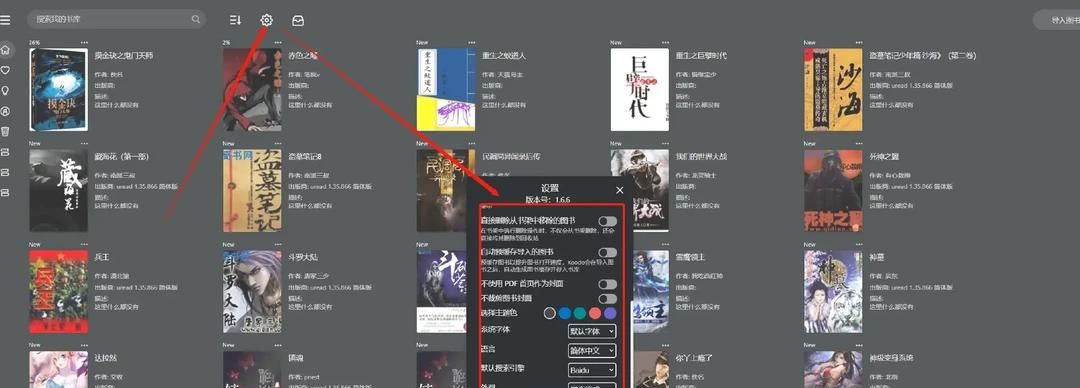Click the title 重生之蚁道人
This screenshot has width=1080, height=388.
point(503,56)
